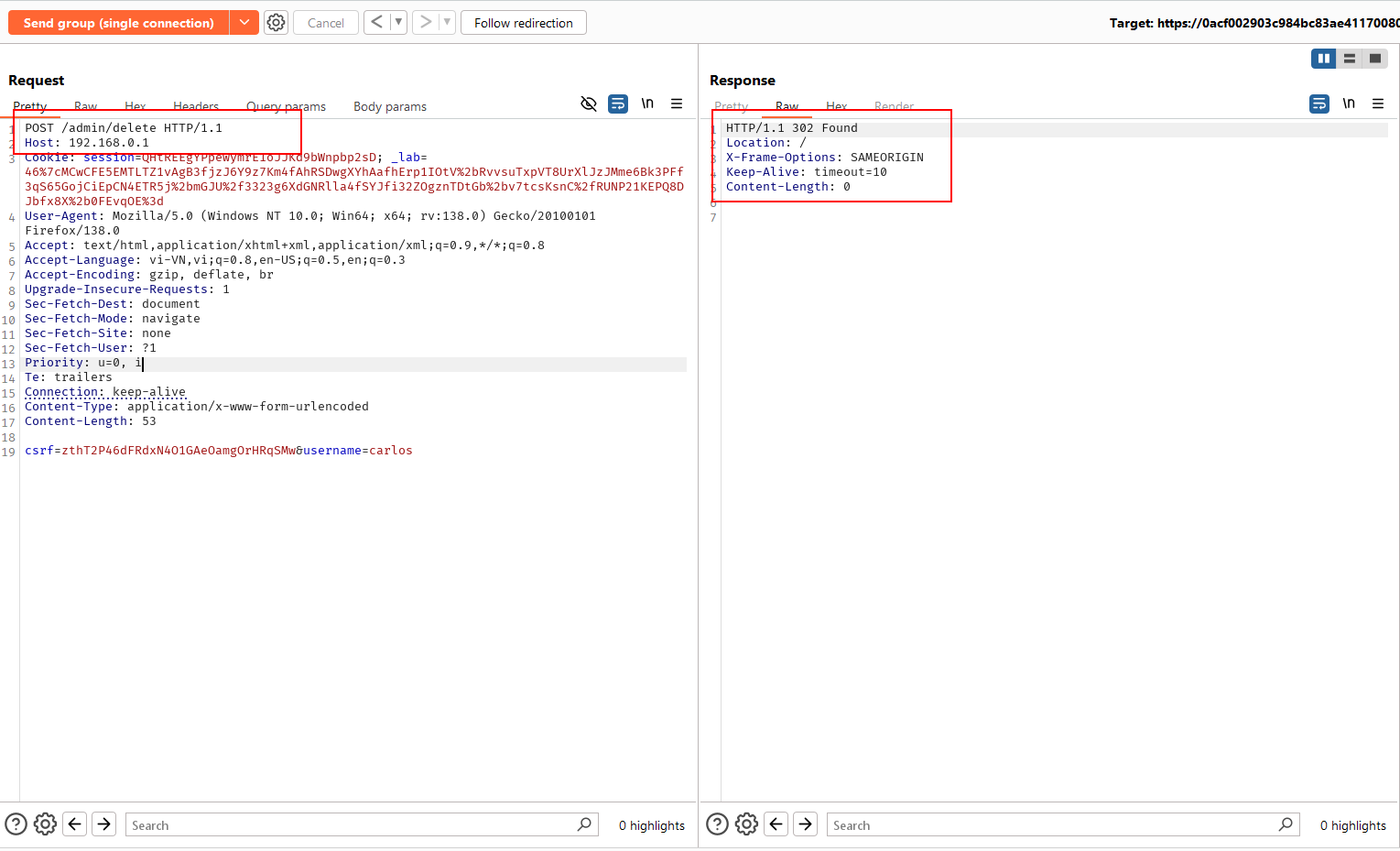This screenshot has height=851, width=1400.
Task: Click the Location: / response header
Action: (x=766, y=143)
